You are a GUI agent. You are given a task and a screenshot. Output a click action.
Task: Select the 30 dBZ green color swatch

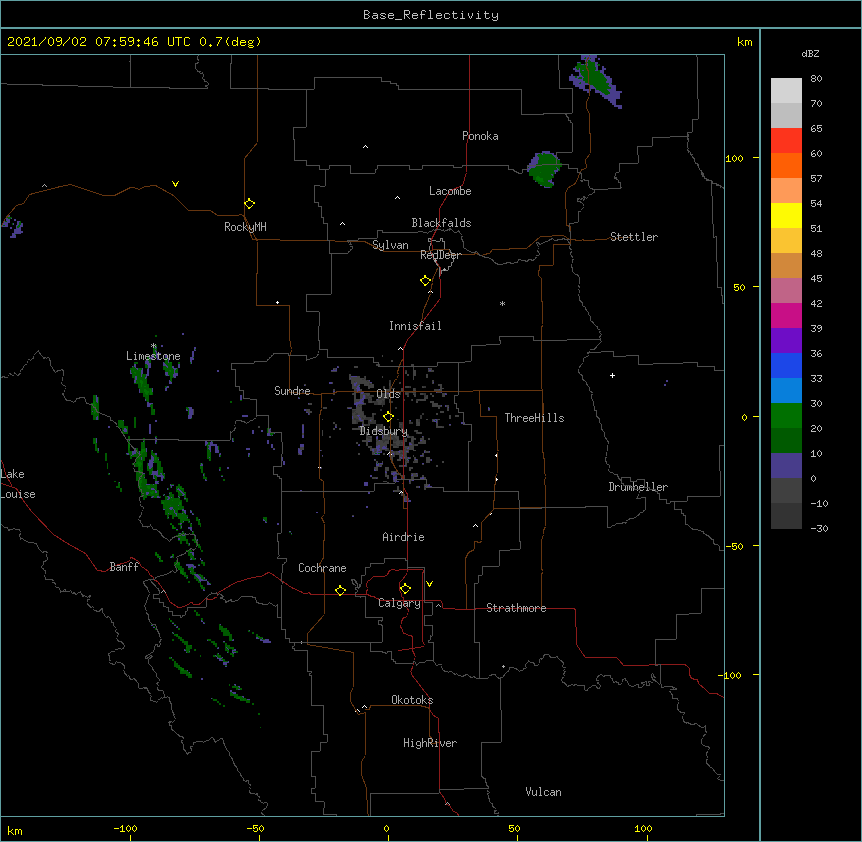pos(786,416)
